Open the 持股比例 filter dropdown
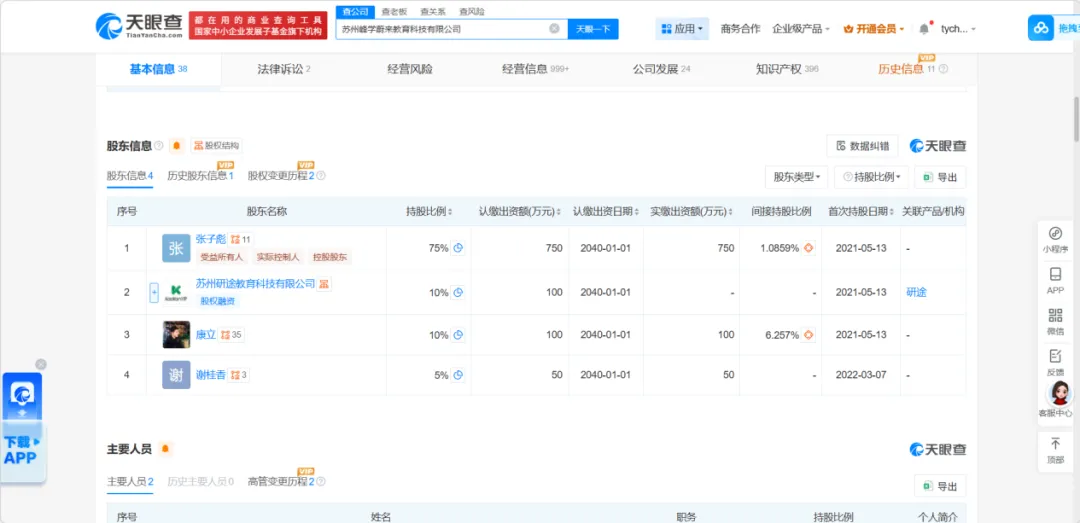 point(871,177)
